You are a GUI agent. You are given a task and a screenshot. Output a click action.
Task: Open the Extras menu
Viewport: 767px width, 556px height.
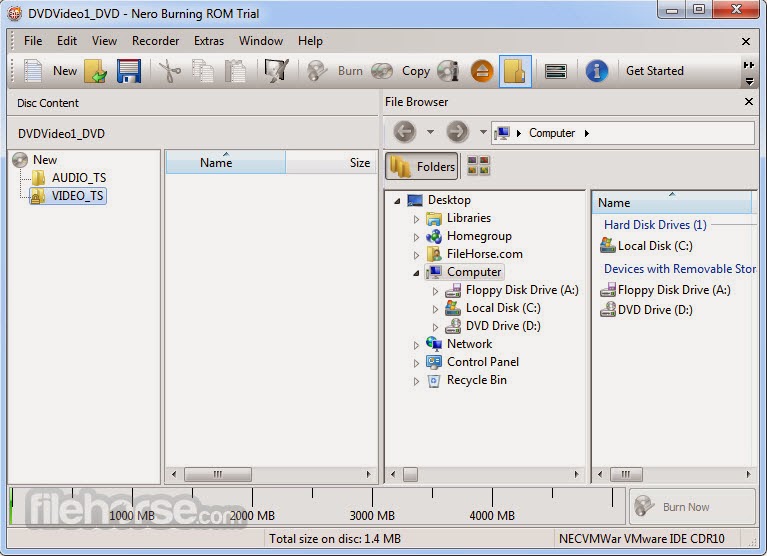click(x=209, y=41)
